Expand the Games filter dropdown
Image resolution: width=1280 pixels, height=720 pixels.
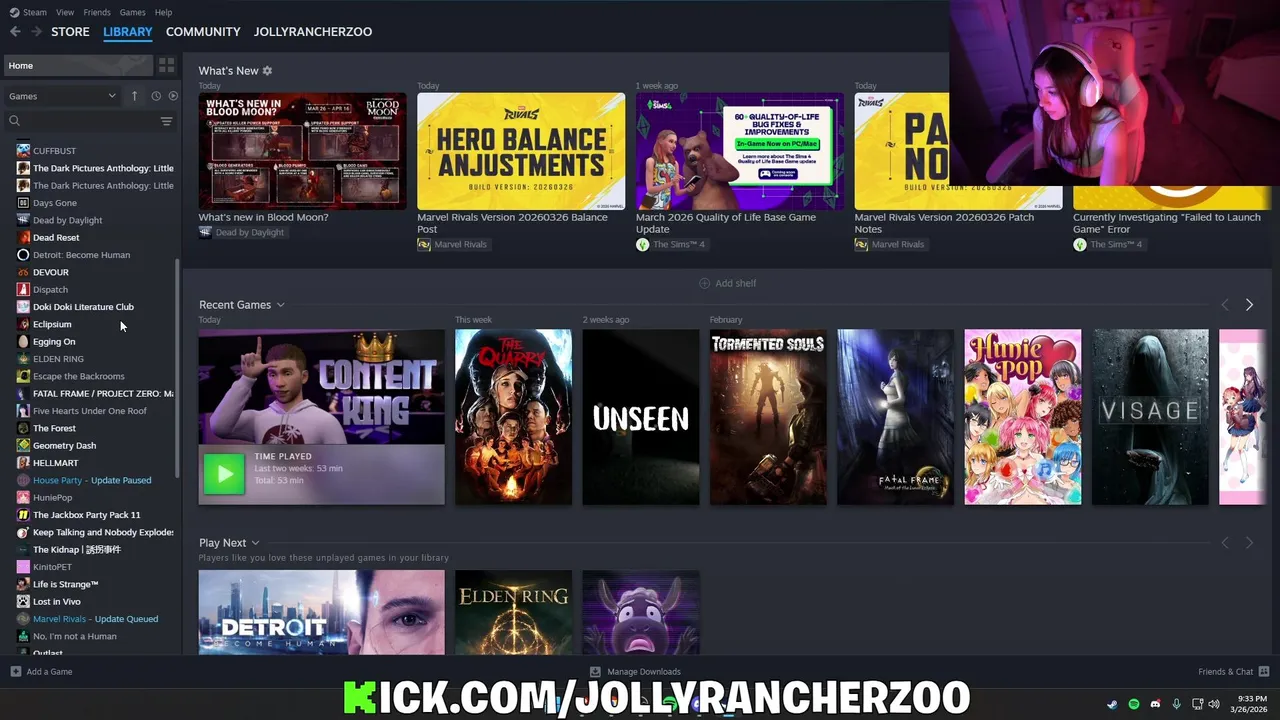click(x=62, y=96)
